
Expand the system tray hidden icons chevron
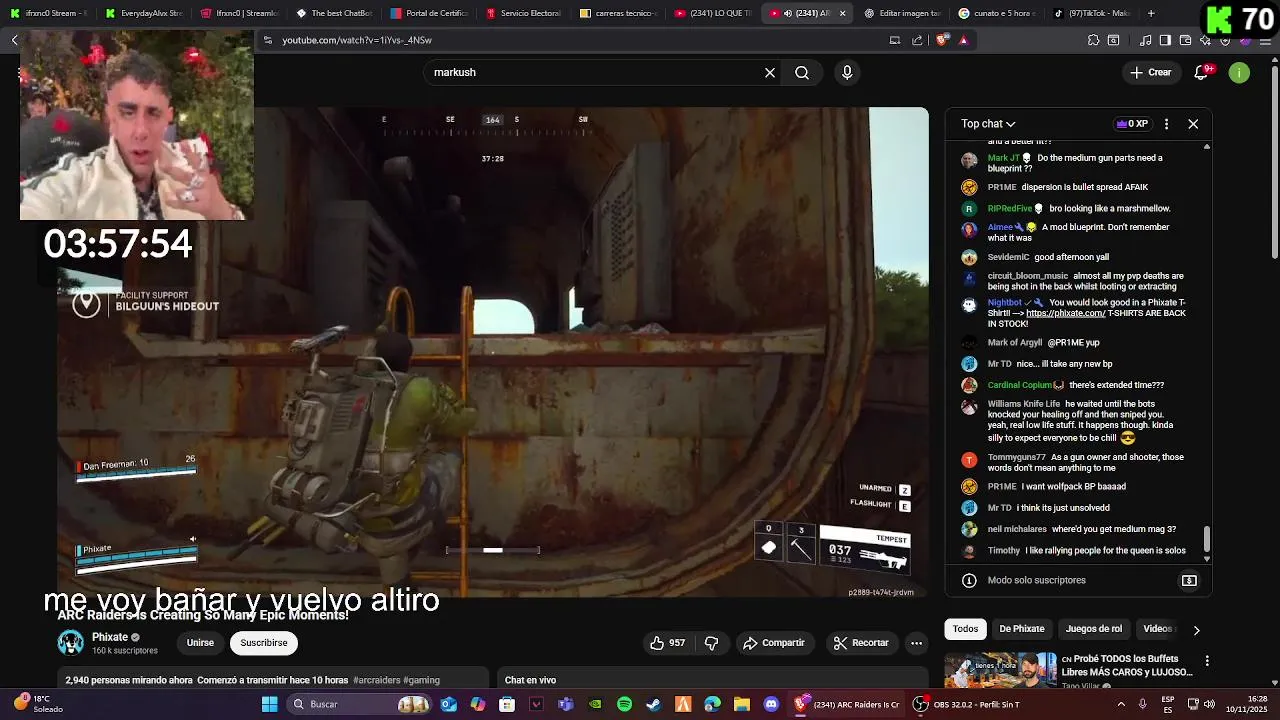point(1120,704)
